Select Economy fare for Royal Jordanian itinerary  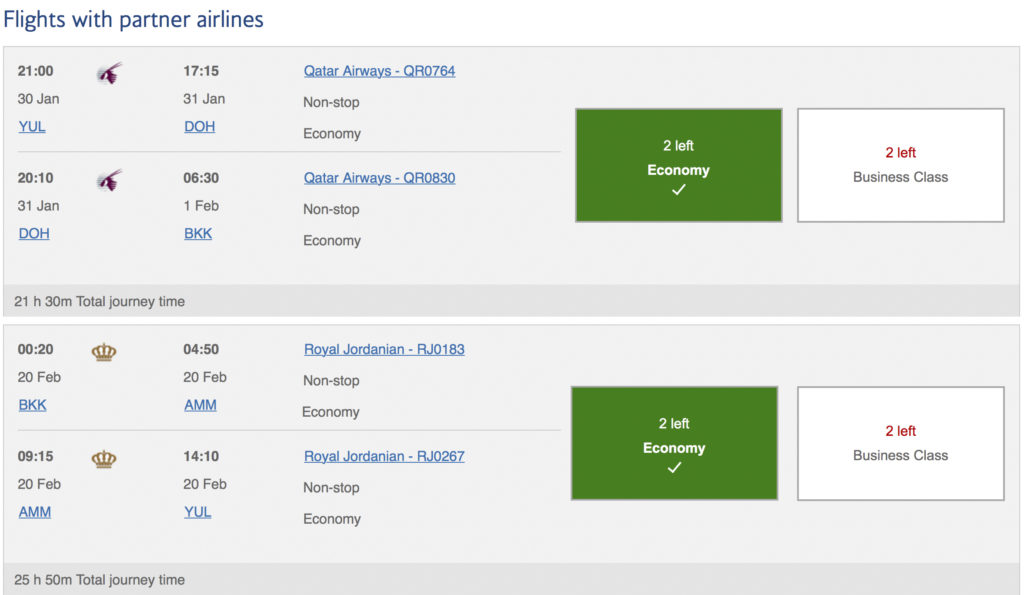pyautogui.click(x=674, y=443)
